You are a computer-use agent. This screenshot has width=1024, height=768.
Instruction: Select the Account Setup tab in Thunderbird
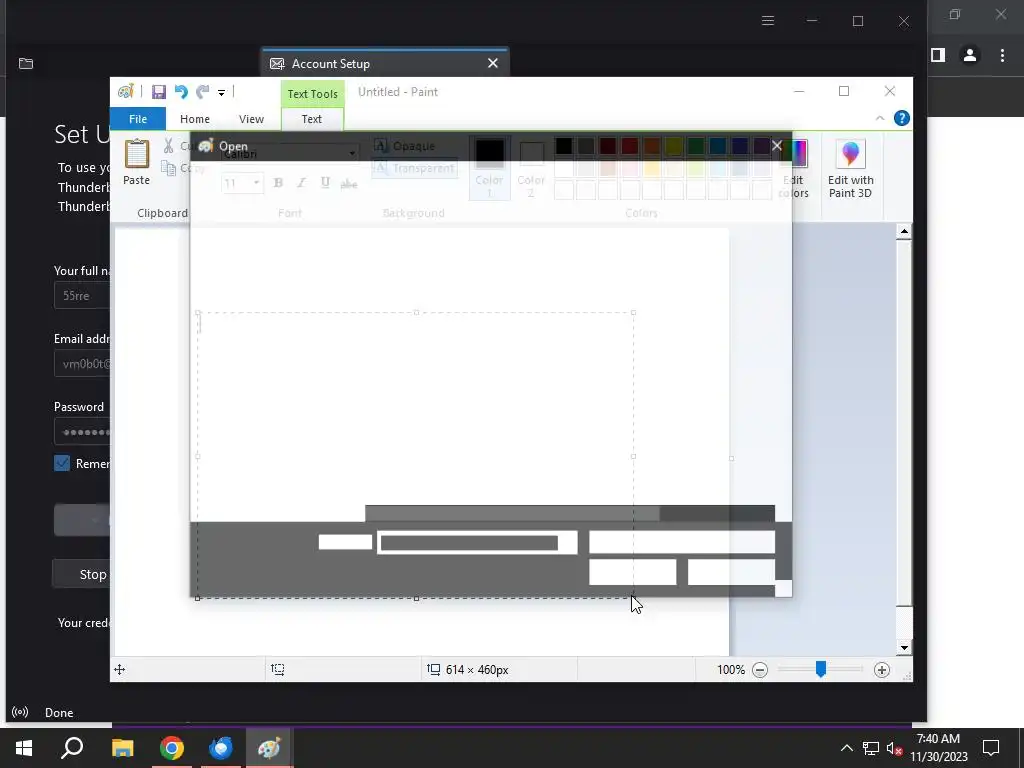tap(385, 63)
